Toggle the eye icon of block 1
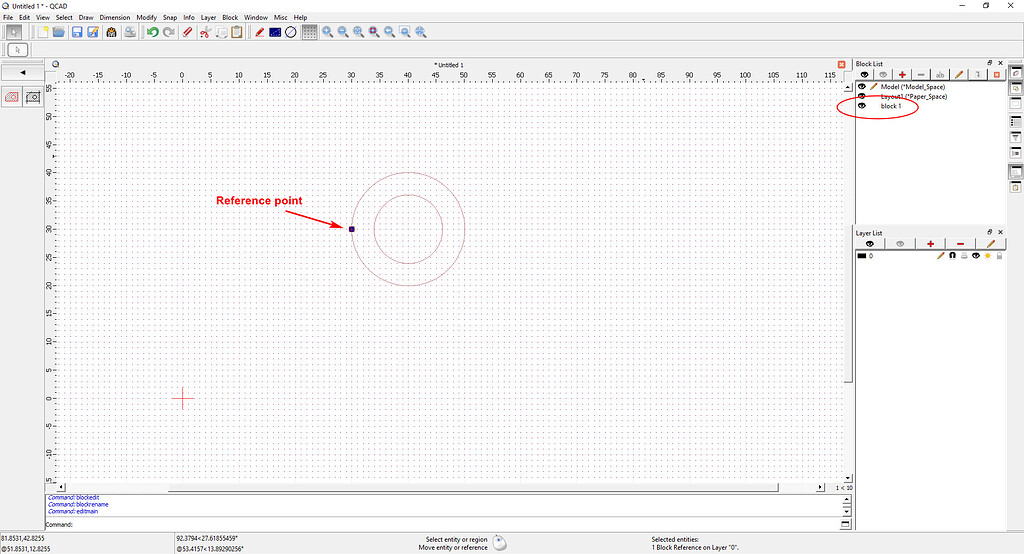The height and width of the screenshot is (554, 1024). 862,106
